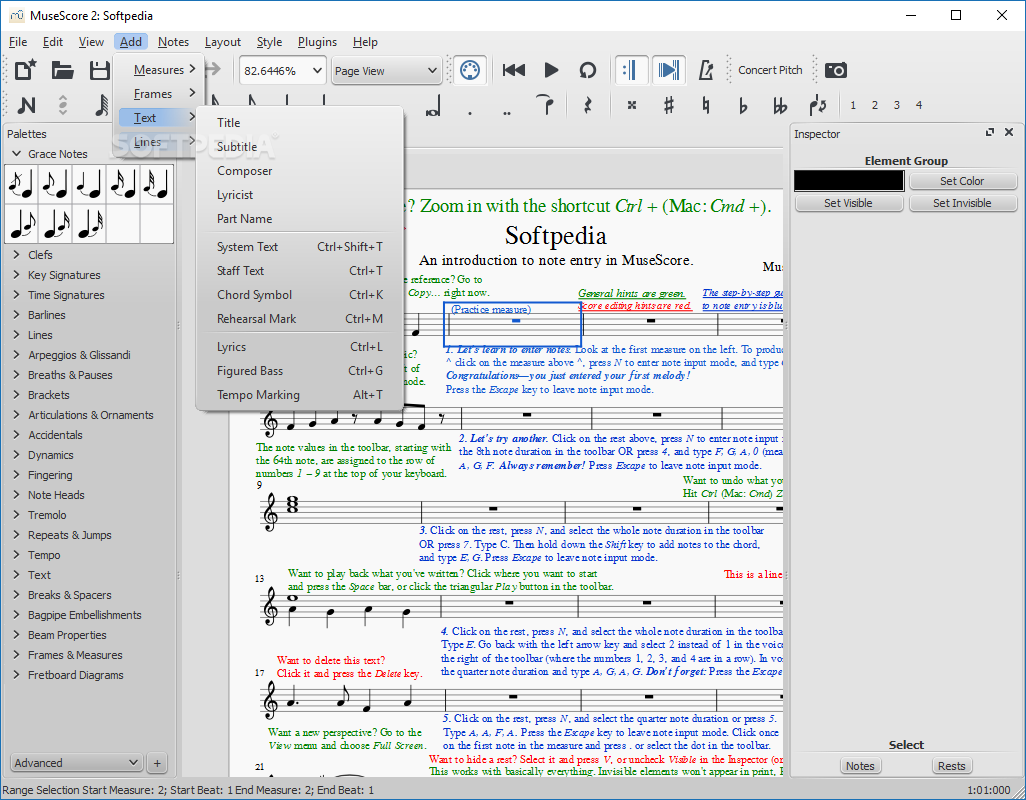Flip stem direction icon
Viewport: 1026px width, 800px height.
[x=817, y=105]
